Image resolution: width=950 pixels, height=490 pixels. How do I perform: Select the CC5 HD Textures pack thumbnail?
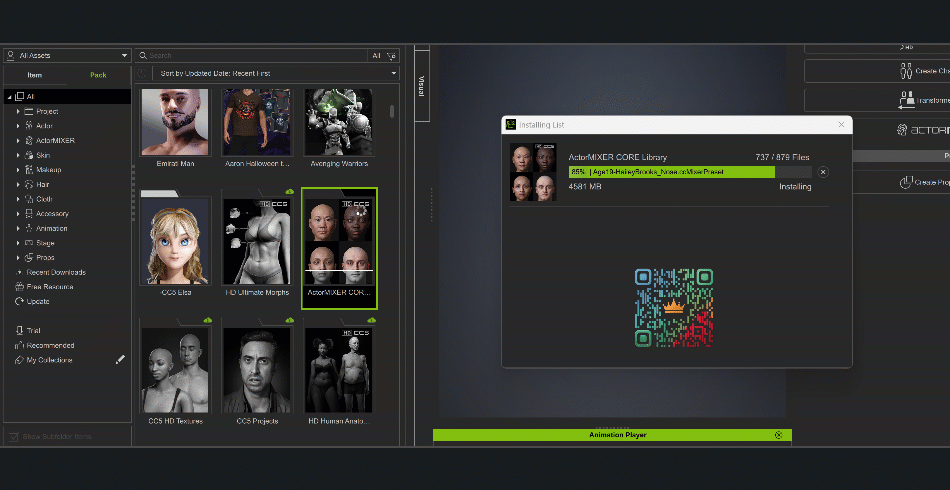tap(175, 370)
